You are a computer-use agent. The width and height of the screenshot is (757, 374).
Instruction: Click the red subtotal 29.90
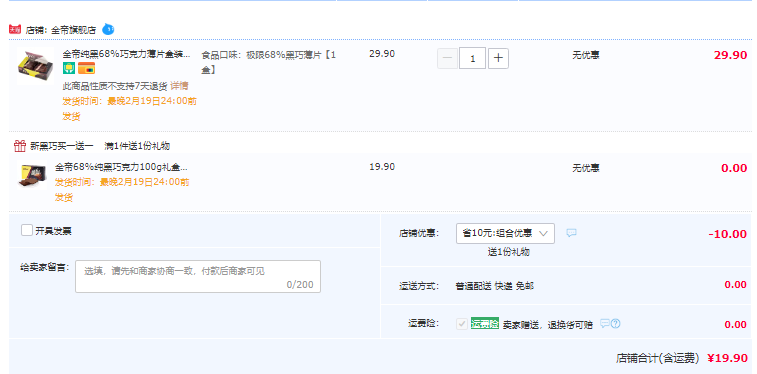click(730, 55)
